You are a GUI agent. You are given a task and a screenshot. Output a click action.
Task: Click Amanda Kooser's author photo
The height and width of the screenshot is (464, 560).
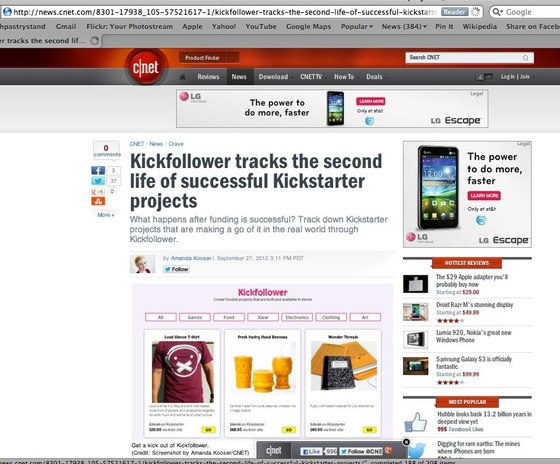(142, 264)
